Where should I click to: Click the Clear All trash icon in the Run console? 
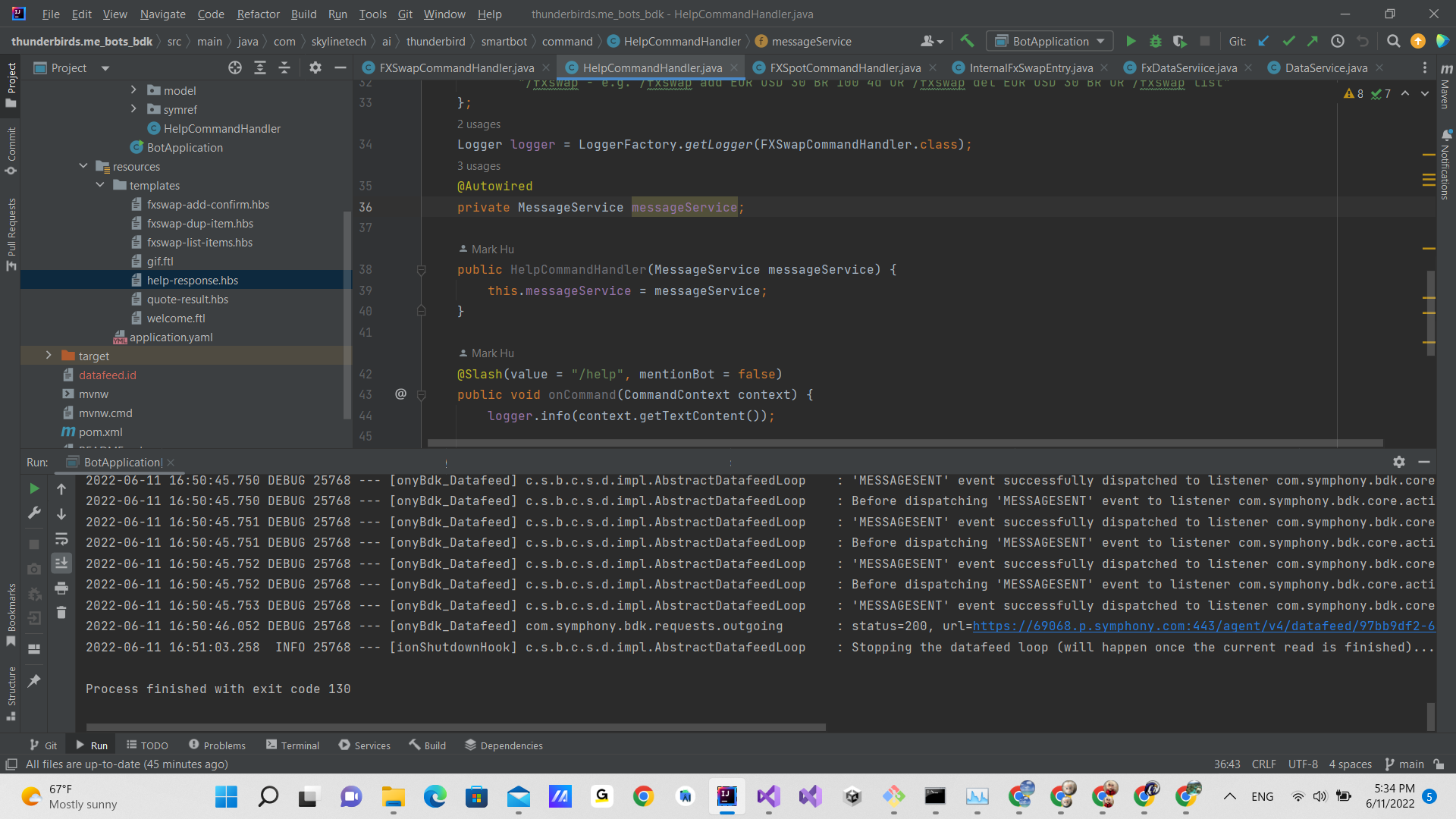[61, 613]
